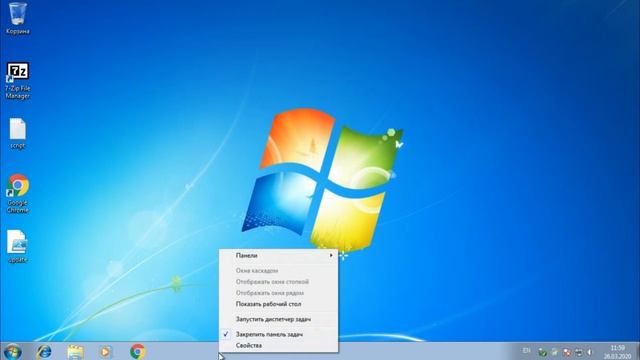Click the green shield tray icon

542,352
